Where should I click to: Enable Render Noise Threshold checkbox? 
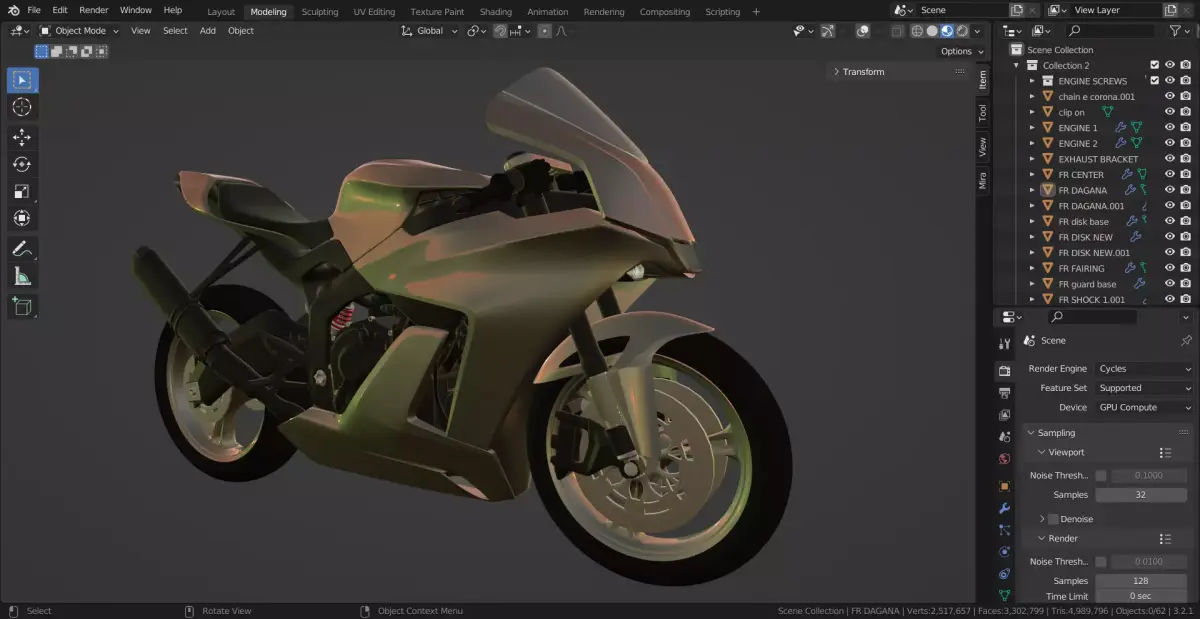[1101, 562]
